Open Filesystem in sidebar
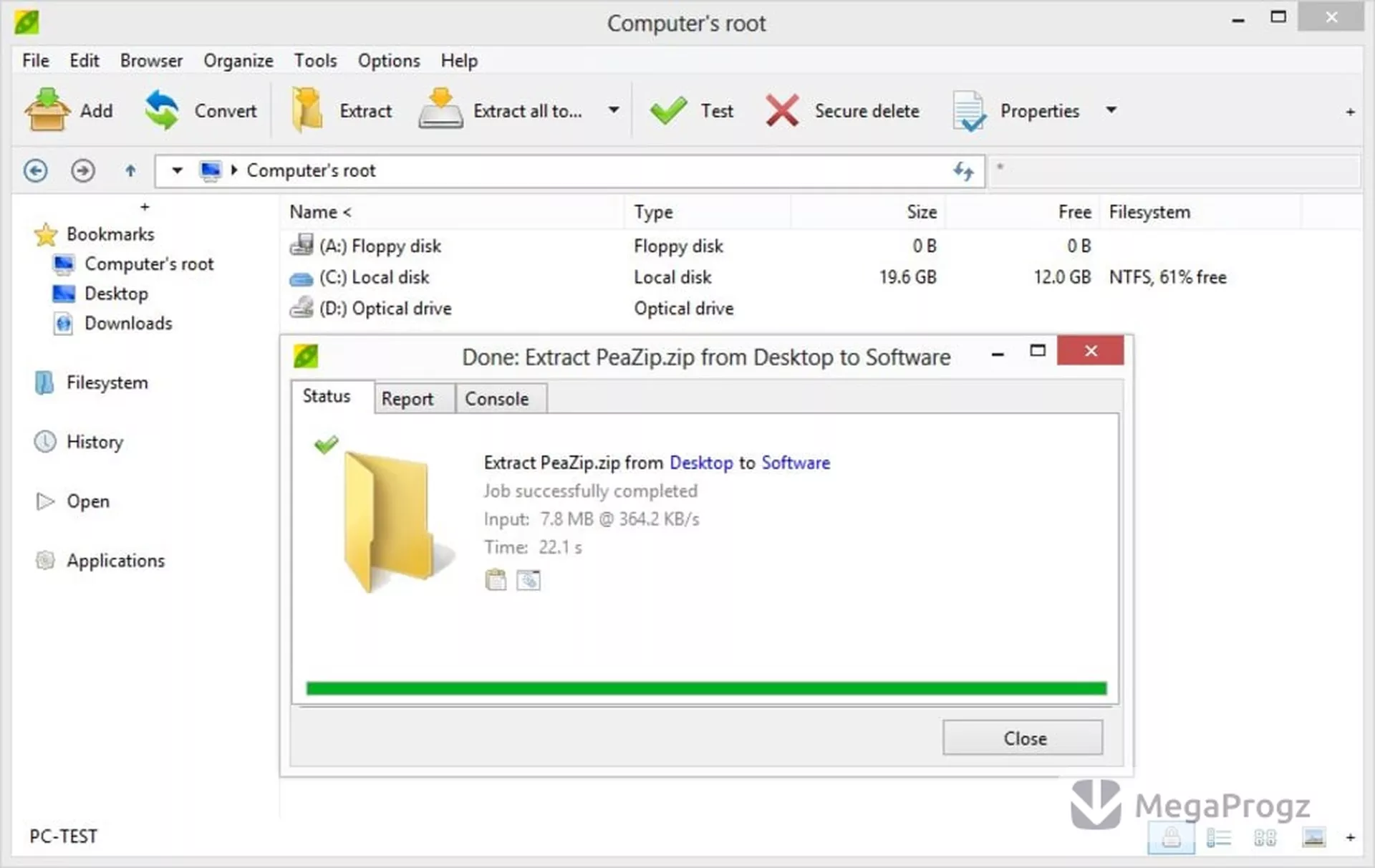The width and height of the screenshot is (1375, 868). (x=107, y=382)
